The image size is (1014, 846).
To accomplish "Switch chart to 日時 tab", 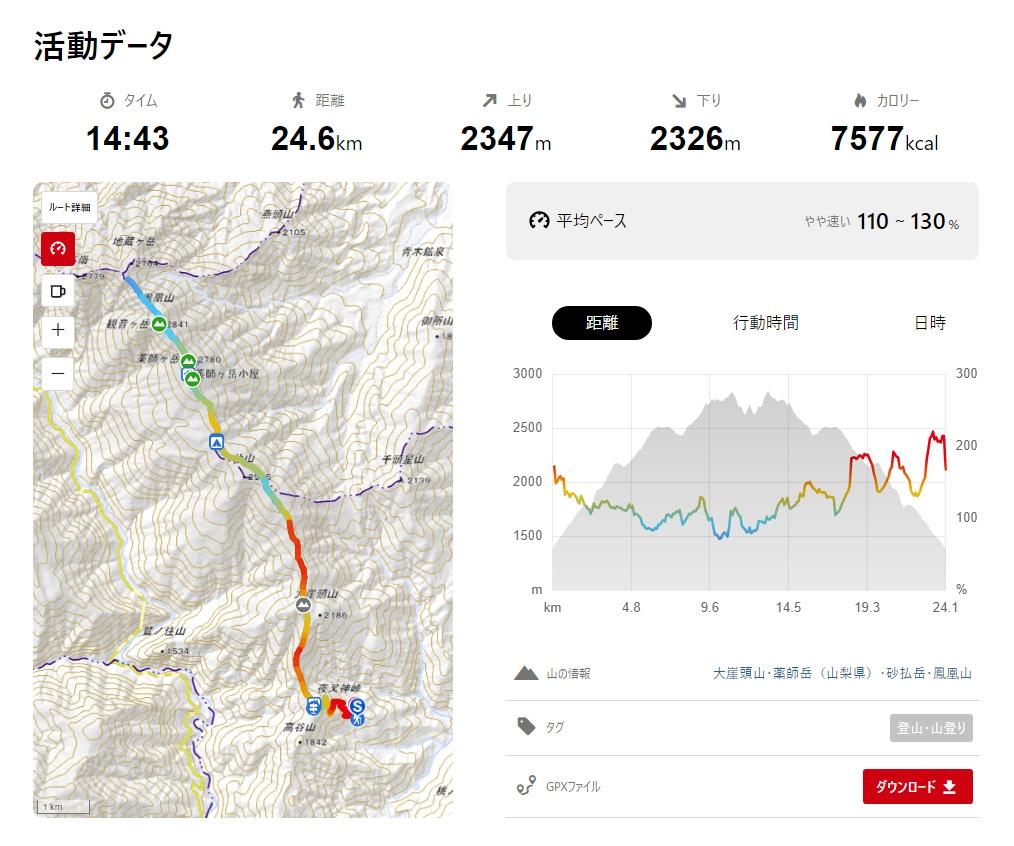I will 930,323.
